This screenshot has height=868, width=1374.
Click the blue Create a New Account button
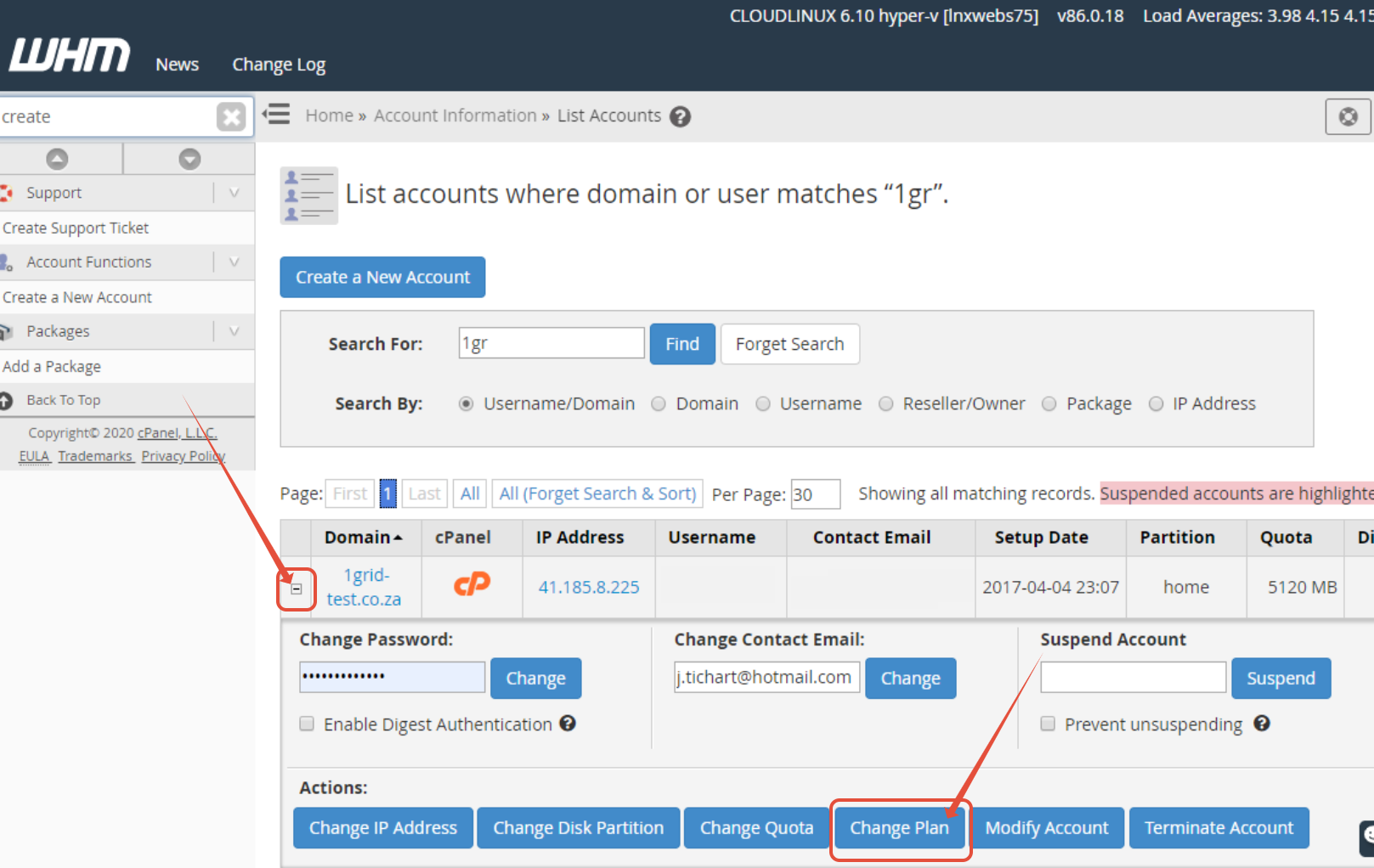pyautogui.click(x=382, y=277)
